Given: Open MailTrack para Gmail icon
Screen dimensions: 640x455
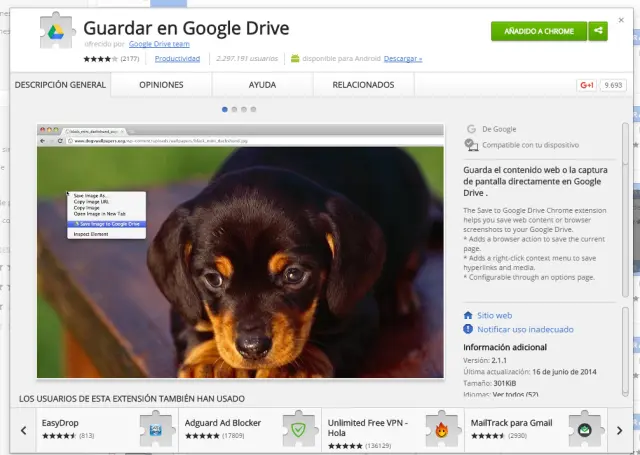Looking at the screenshot, I should click(x=583, y=430).
